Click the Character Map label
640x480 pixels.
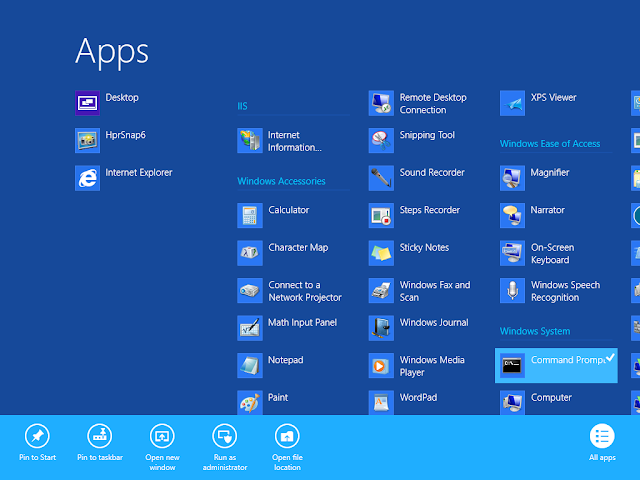tap(298, 248)
